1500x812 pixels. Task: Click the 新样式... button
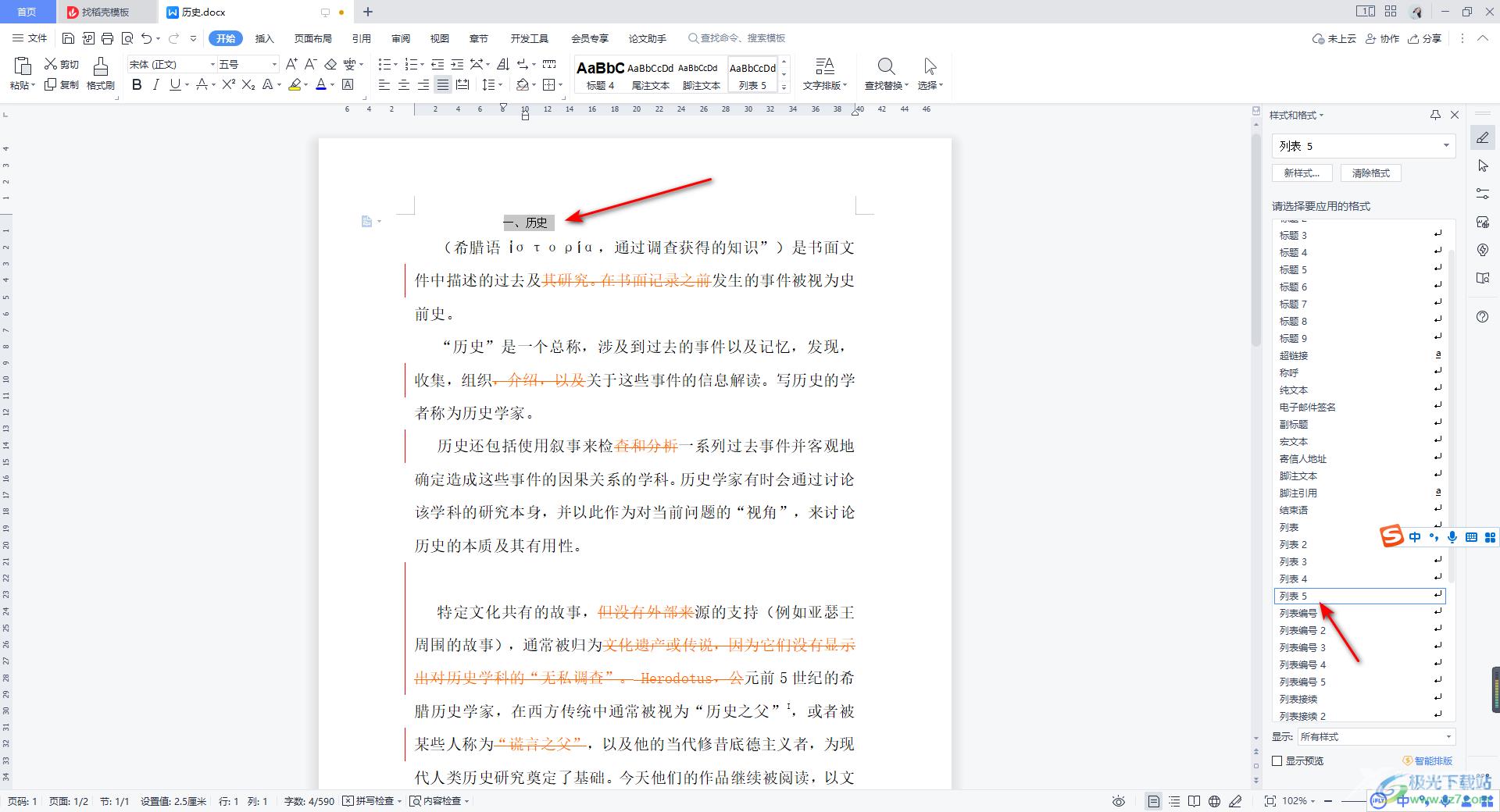(x=1302, y=173)
